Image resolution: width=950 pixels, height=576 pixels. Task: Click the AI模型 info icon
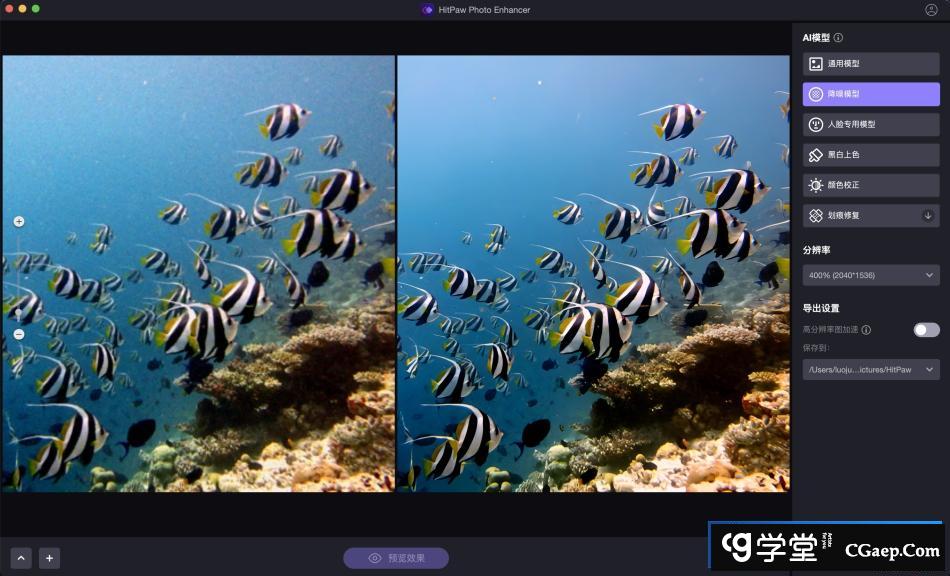(x=838, y=38)
